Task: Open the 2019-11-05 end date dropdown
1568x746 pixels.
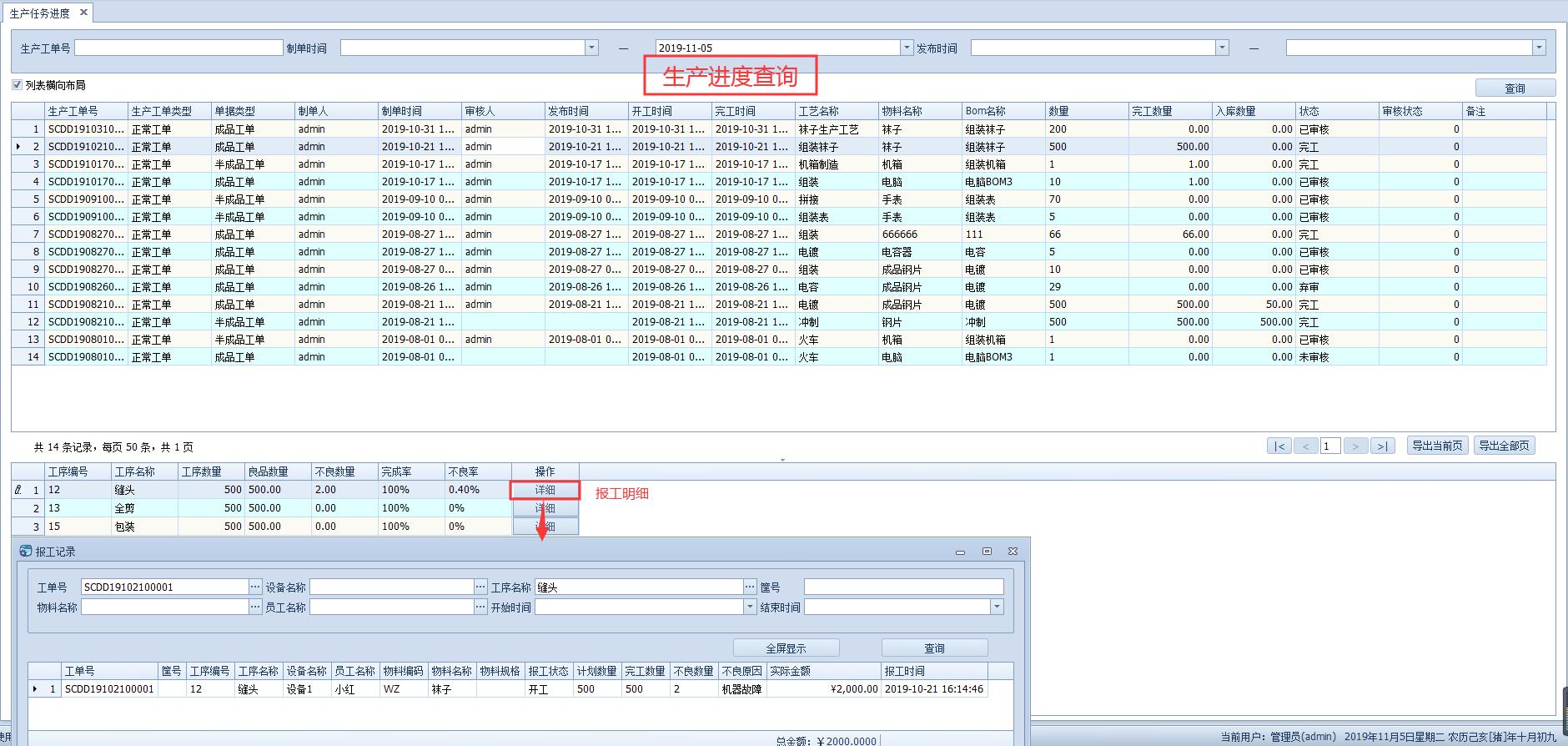Action: (x=907, y=48)
